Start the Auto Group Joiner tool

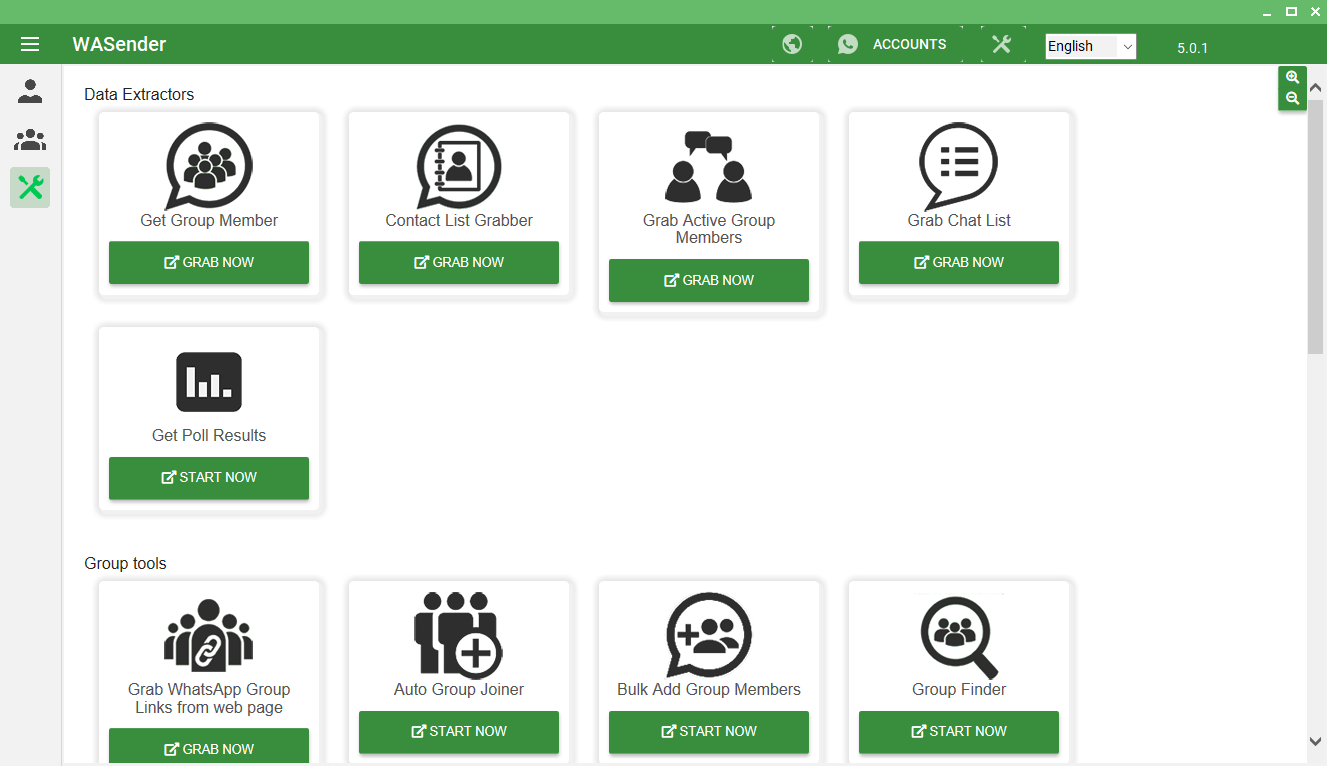tap(459, 732)
